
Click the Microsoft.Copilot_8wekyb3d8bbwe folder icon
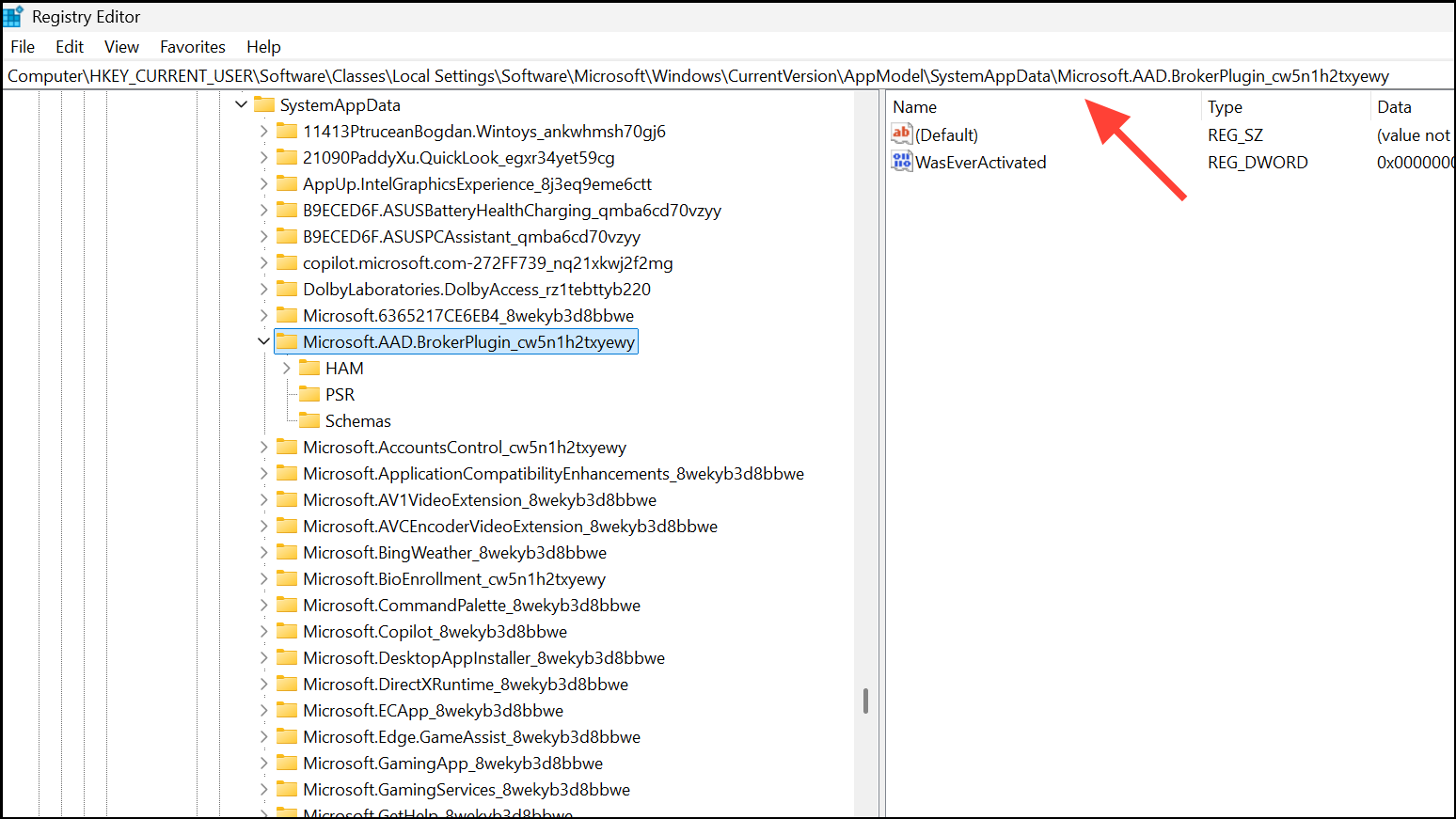[x=287, y=632]
